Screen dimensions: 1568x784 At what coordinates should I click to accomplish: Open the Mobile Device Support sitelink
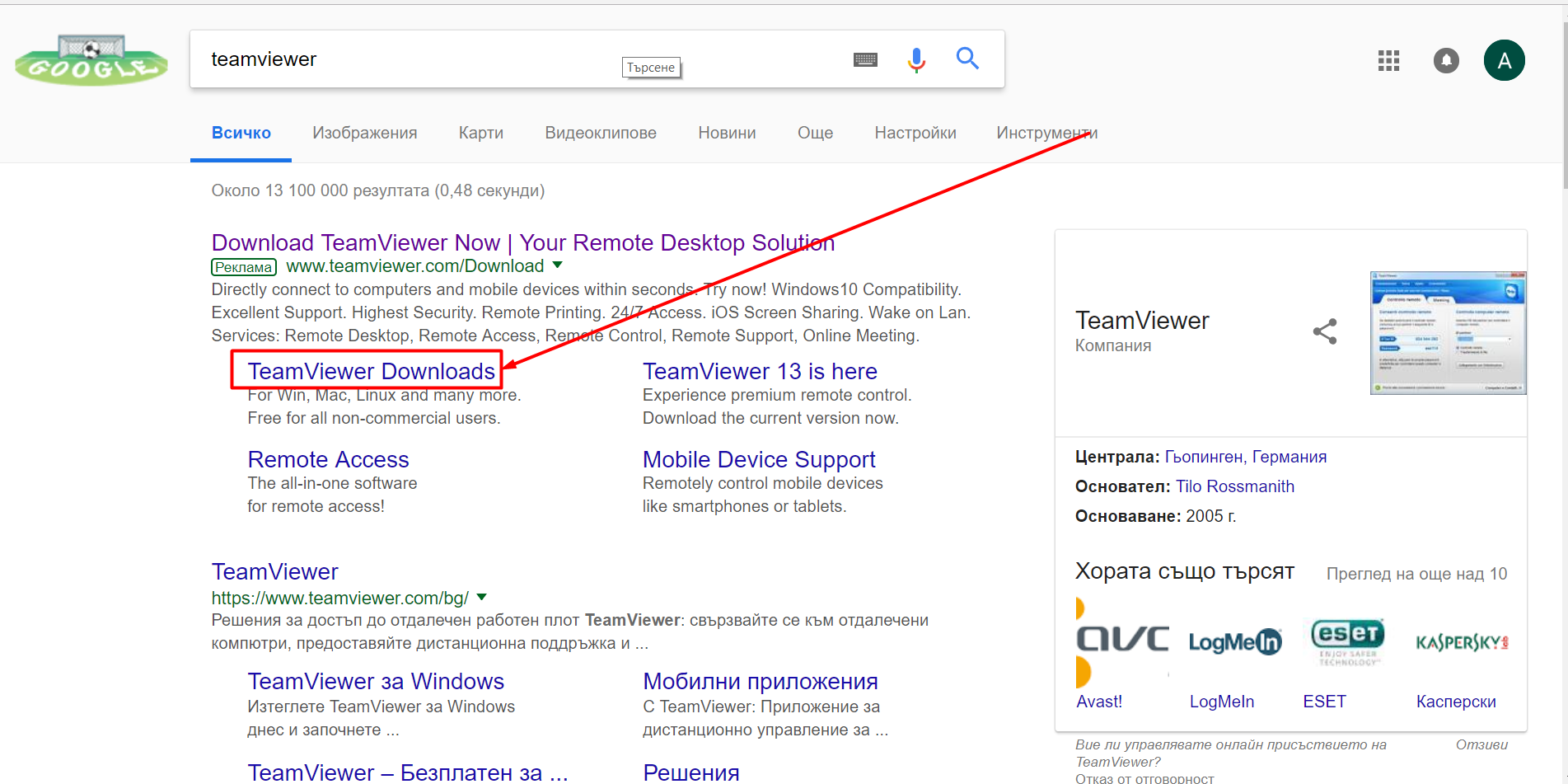tap(759, 459)
